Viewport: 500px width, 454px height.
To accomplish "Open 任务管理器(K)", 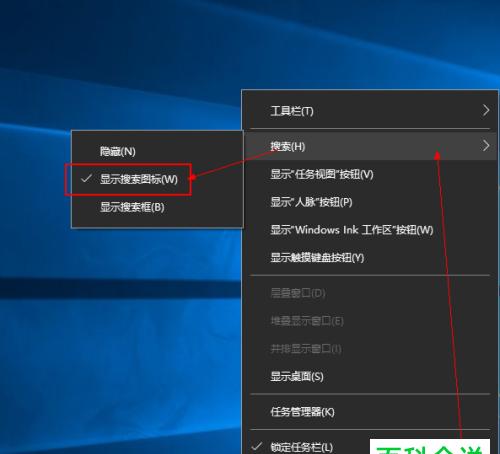I will pos(371,412).
